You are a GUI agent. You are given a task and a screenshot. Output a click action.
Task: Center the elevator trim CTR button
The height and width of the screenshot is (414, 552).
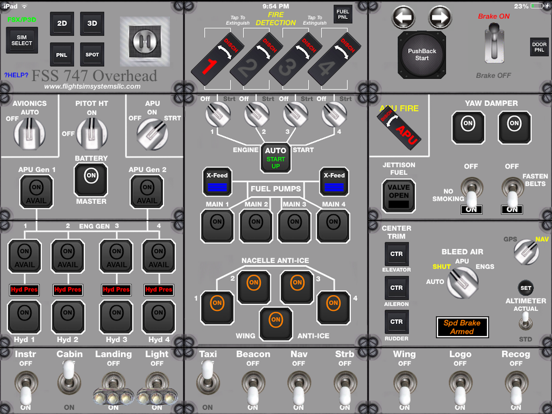click(x=396, y=254)
